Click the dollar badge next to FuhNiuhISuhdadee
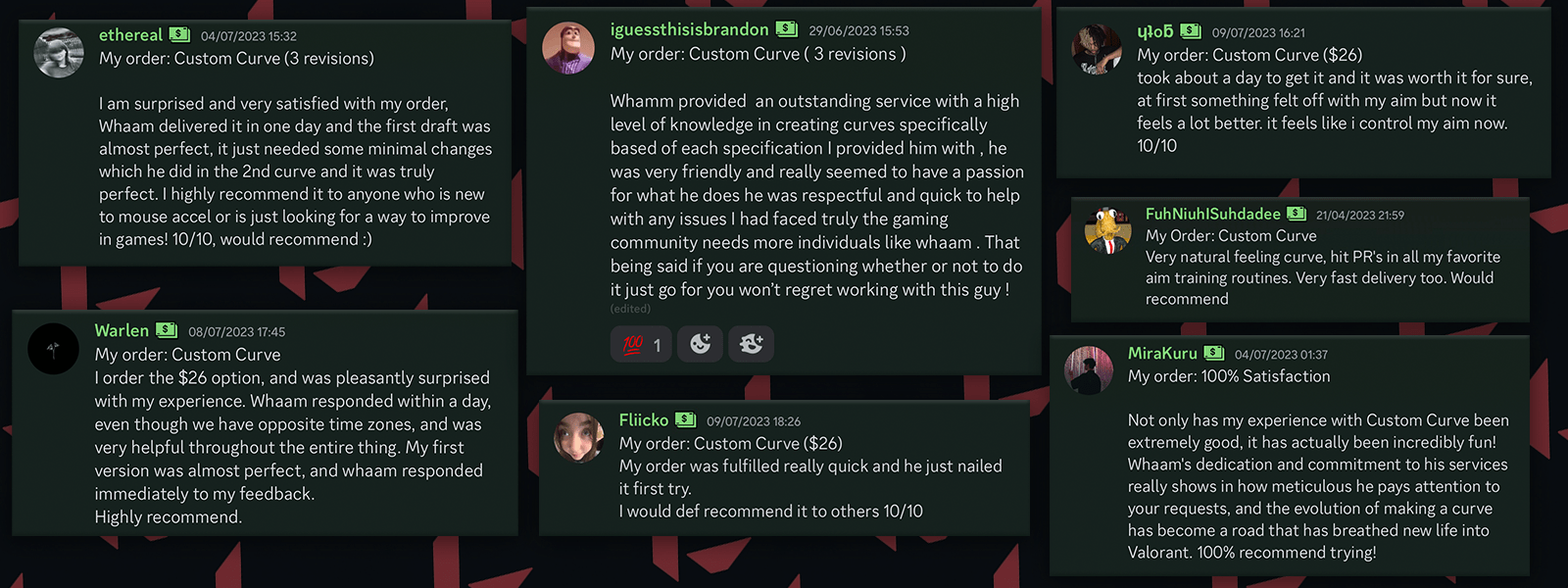1568x588 pixels. [1298, 213]
